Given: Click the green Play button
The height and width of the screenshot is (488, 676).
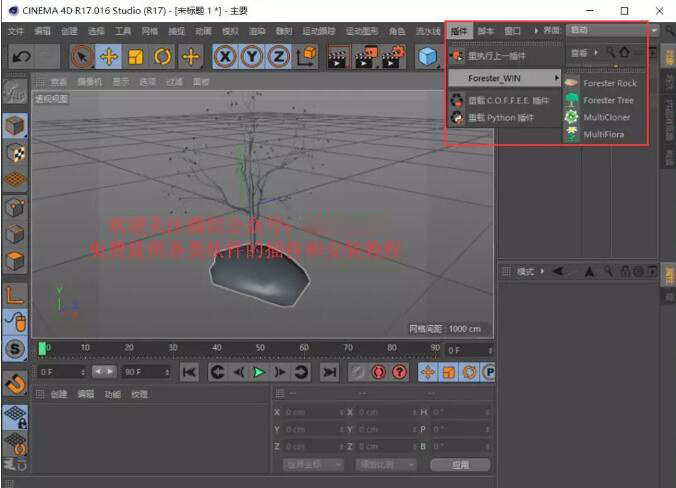Looking at the screenshot, I should click(259, 372).
